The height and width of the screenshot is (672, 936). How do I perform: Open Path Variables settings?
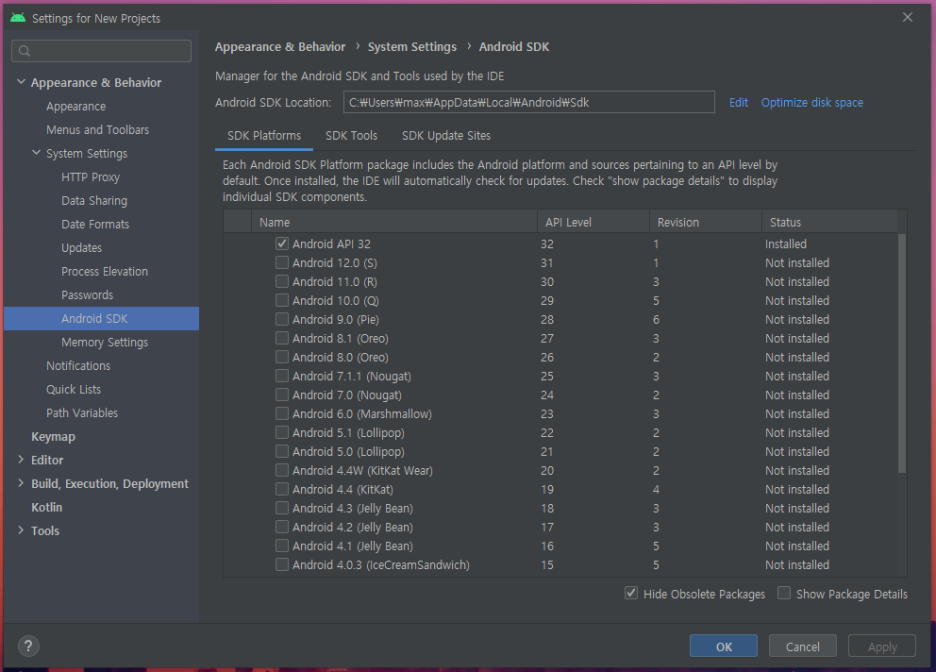pos(82,412)
